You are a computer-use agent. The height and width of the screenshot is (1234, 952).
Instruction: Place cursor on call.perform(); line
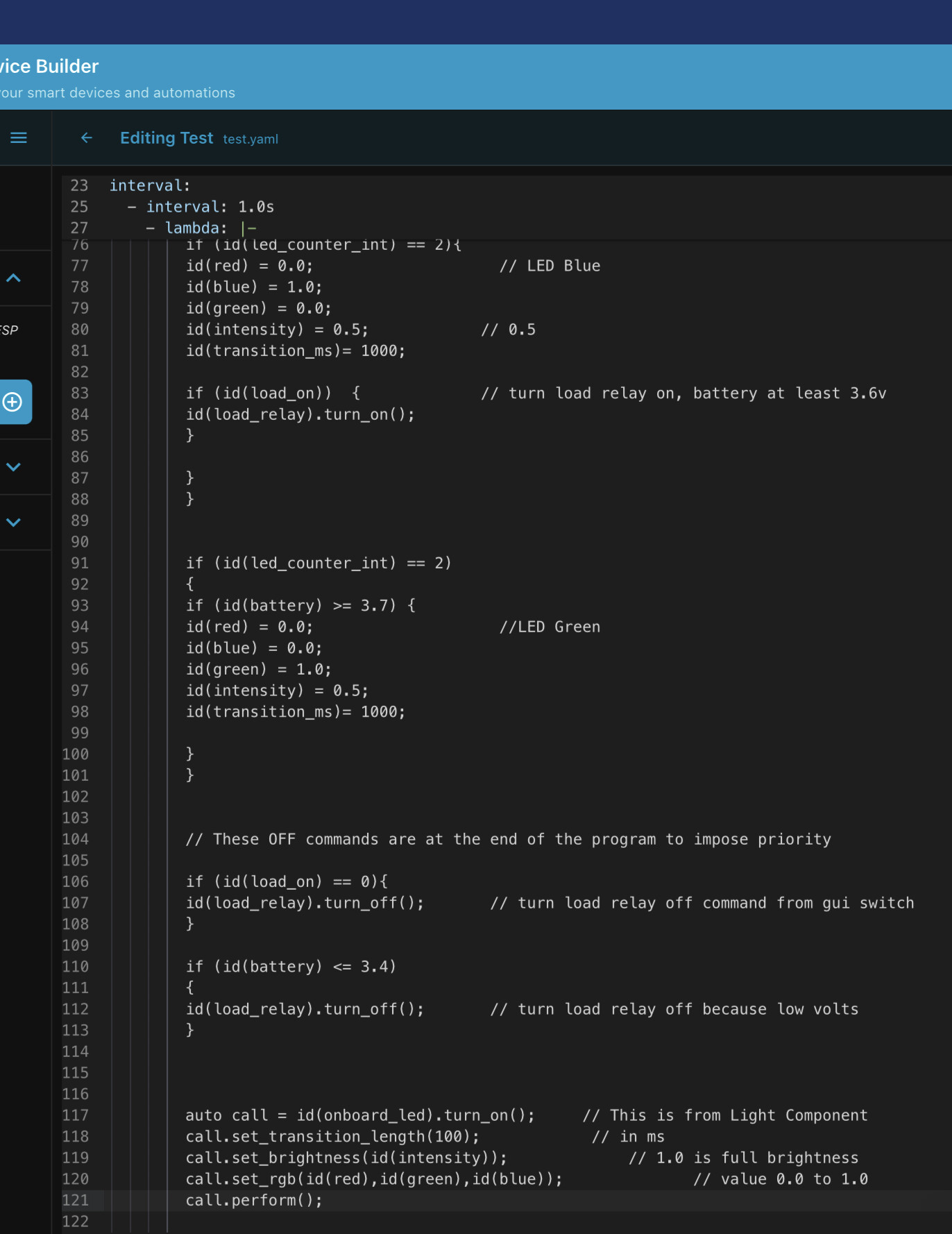point(254,1201)
